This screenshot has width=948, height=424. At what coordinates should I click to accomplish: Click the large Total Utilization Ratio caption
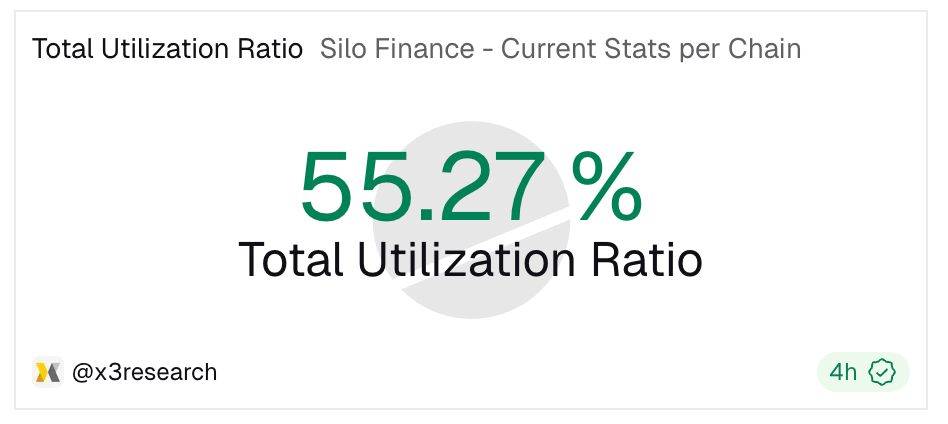[470, 260]
